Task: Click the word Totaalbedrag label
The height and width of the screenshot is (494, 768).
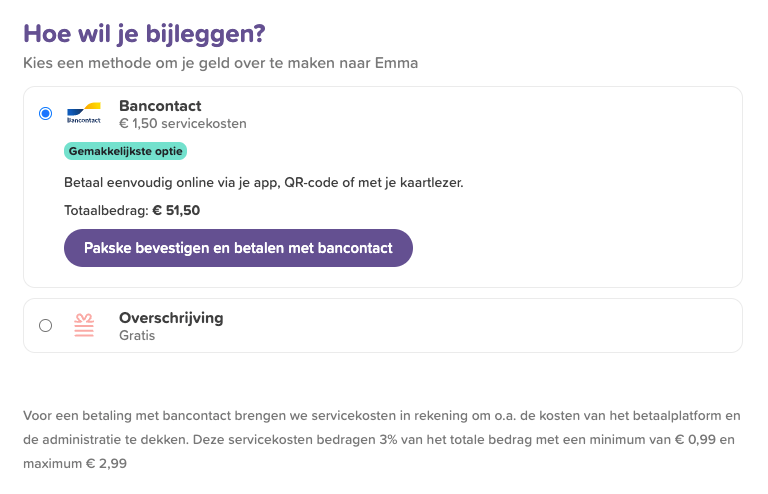Action: 105,211
